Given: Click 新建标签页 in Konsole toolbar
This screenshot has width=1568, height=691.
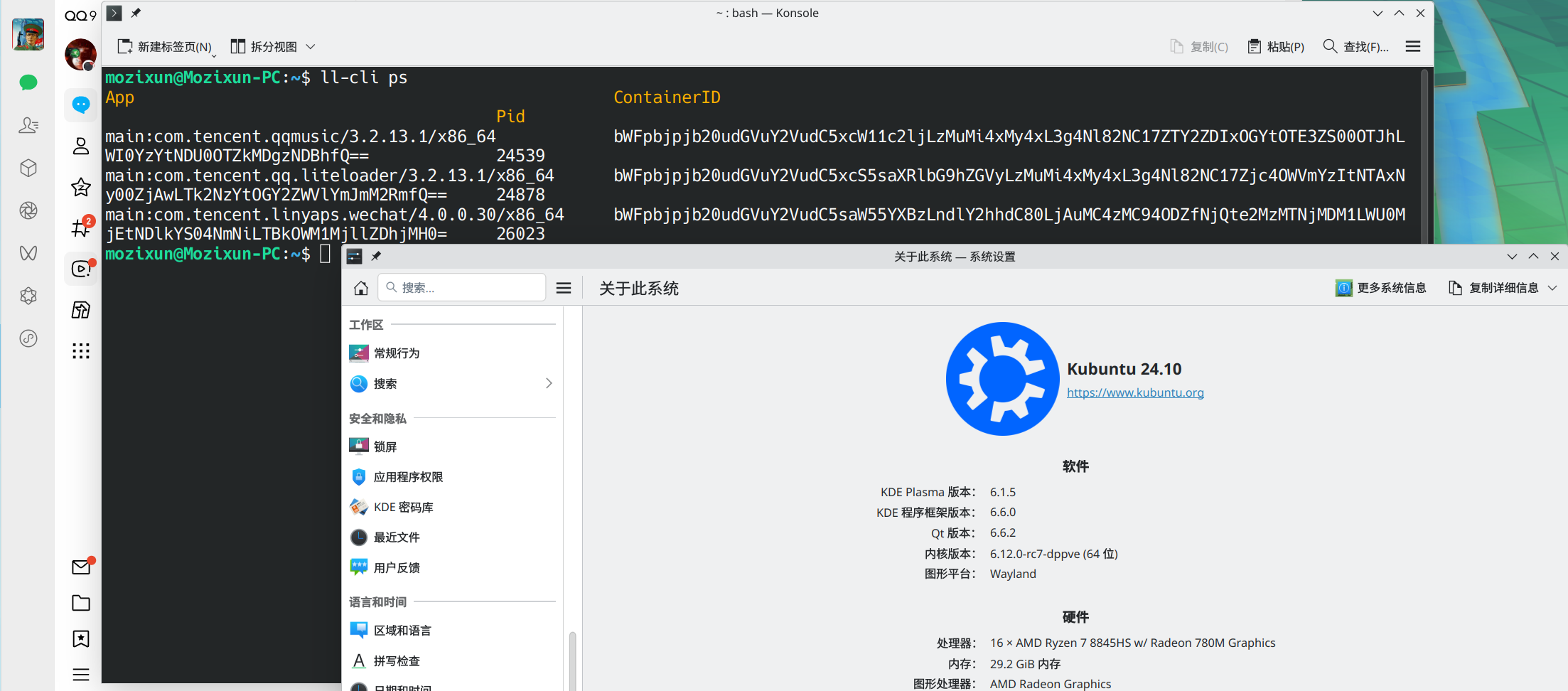Looking at the screenshot, I should (166, 47).
